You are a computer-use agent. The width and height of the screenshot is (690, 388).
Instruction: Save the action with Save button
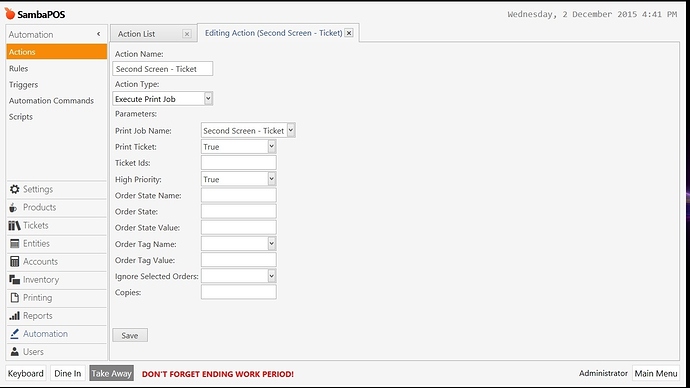(130, 335)
